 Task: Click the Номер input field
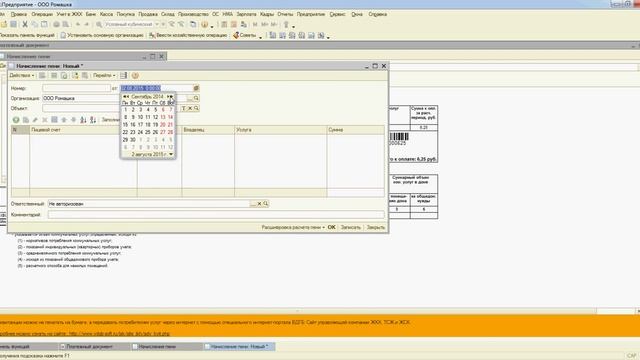[x=76, y=88]
